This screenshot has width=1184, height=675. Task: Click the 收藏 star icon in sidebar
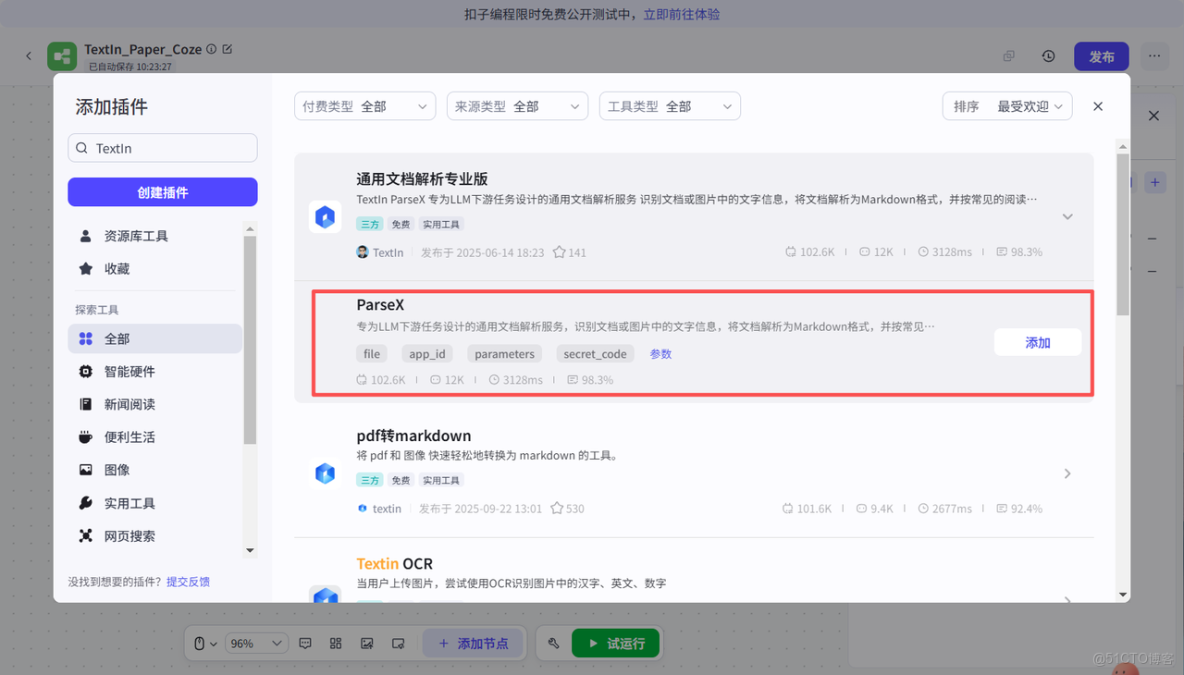pyautogui.click(x=84, y=268)
